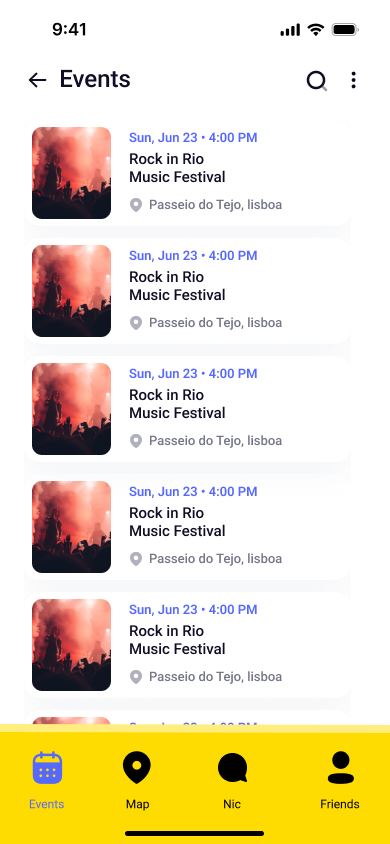Tap the back arrow icon
The width and height of the screenshot is (390, 844).
click(37, 80)
